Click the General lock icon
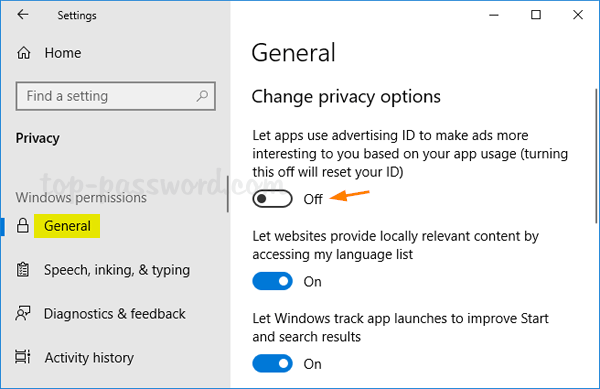This screenshot has width=600, height=389. click(23, 226)
